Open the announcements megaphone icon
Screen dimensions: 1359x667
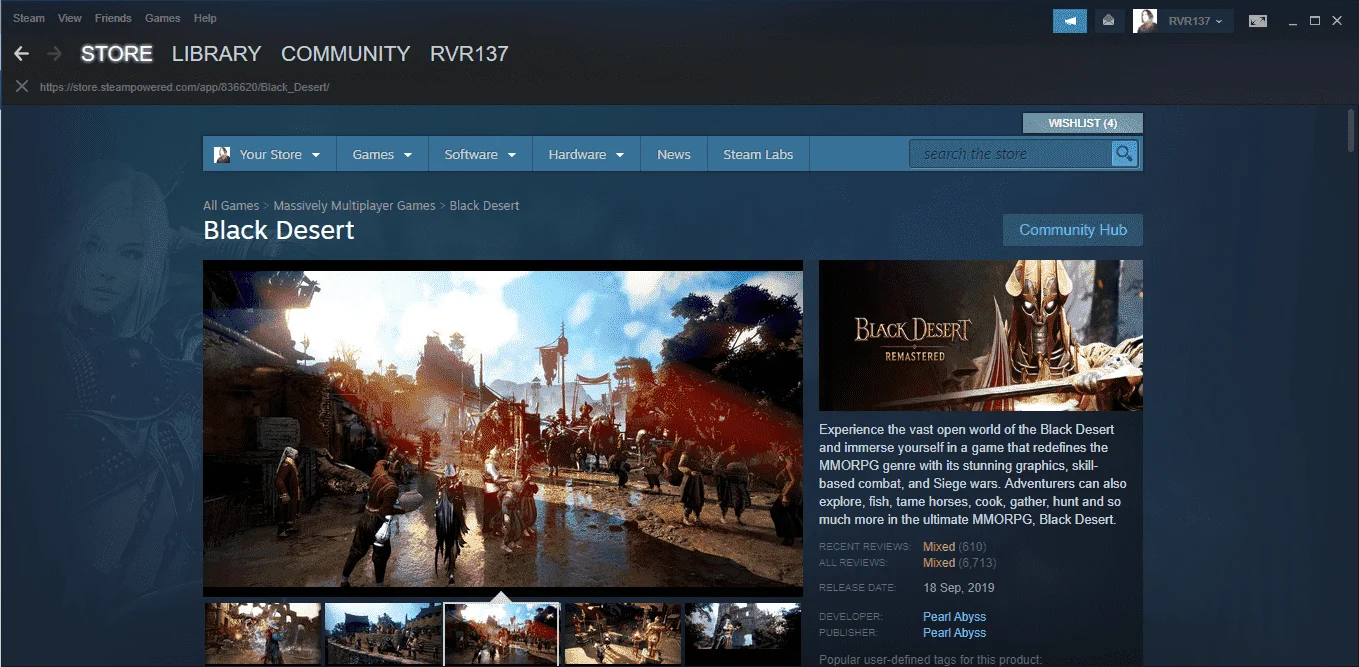point(1070,21)
